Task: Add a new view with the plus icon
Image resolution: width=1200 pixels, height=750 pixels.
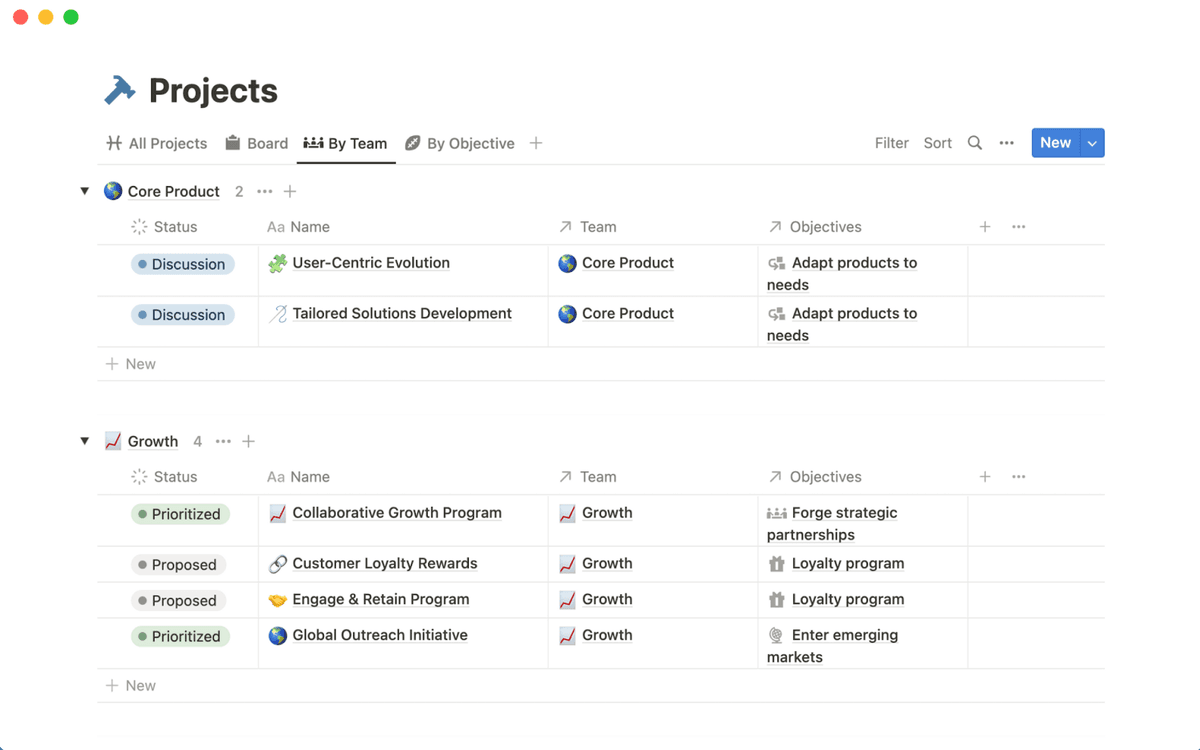Action: tap(536, 143)
